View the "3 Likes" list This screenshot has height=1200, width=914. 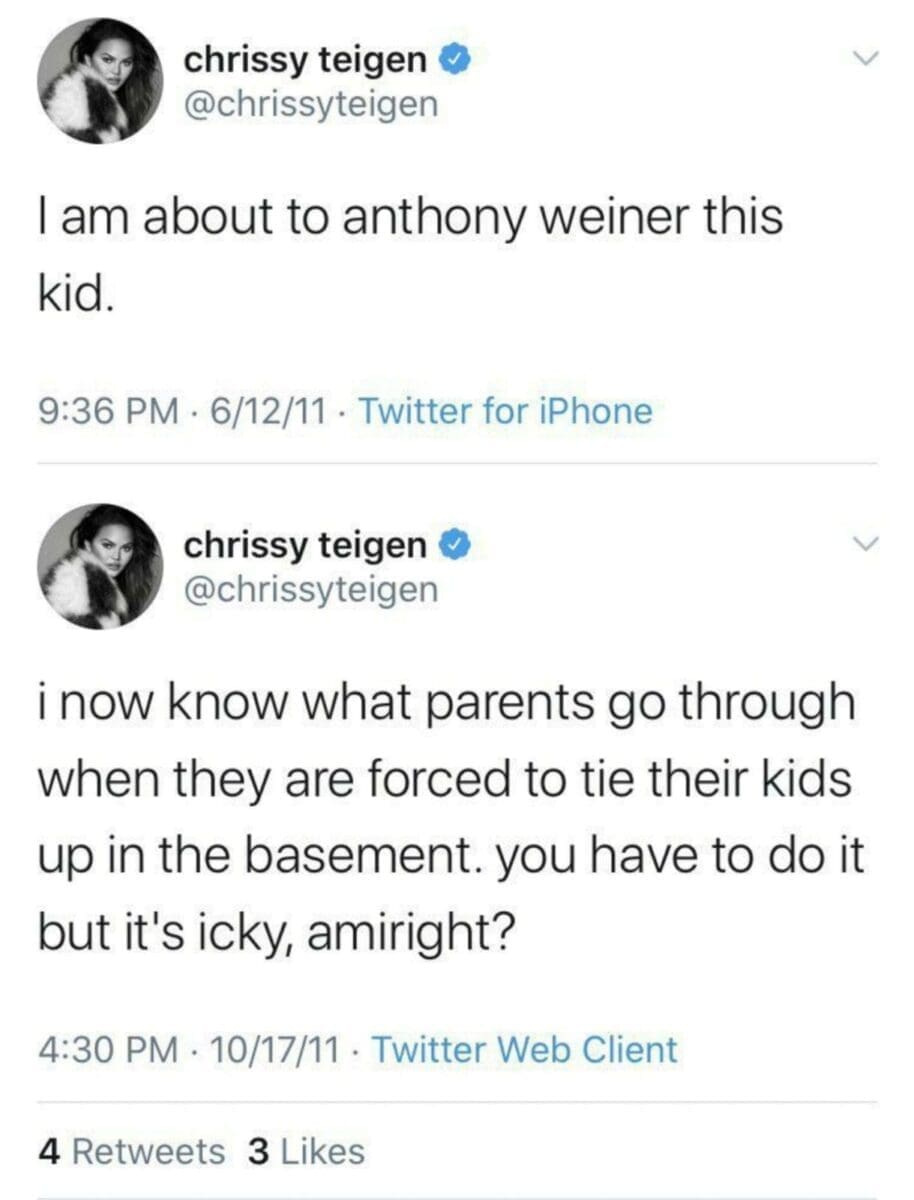coord(305,1152)
